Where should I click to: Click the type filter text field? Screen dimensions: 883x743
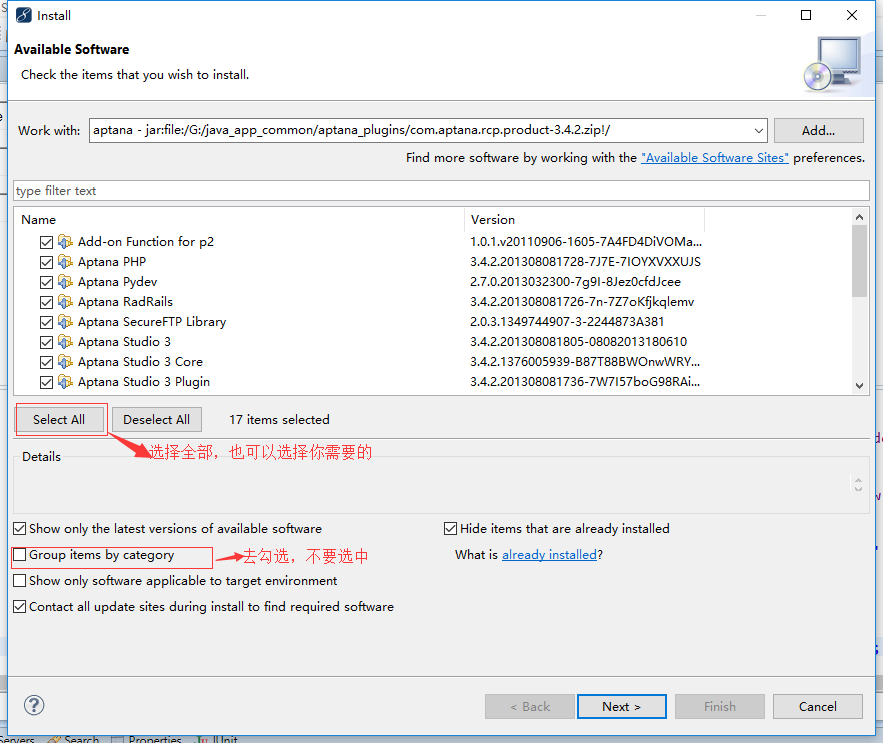tap(442, 190)
